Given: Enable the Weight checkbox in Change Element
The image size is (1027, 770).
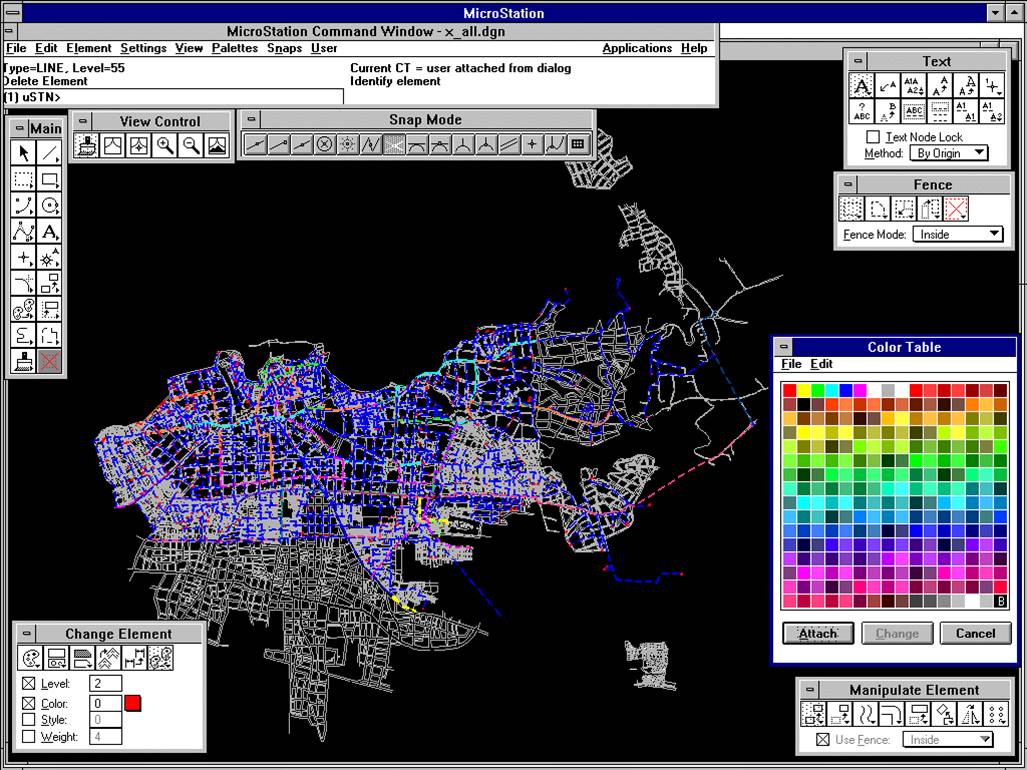Looking at the screenshot, I should click(28, 737).
